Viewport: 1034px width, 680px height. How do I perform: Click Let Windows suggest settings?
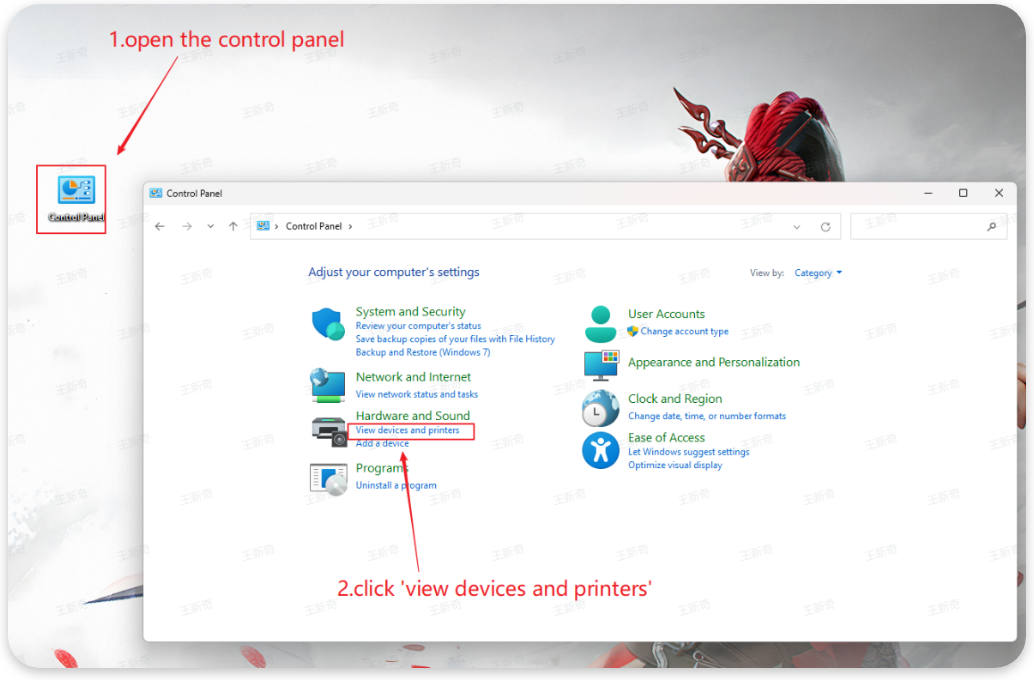[x=688, y=452]
